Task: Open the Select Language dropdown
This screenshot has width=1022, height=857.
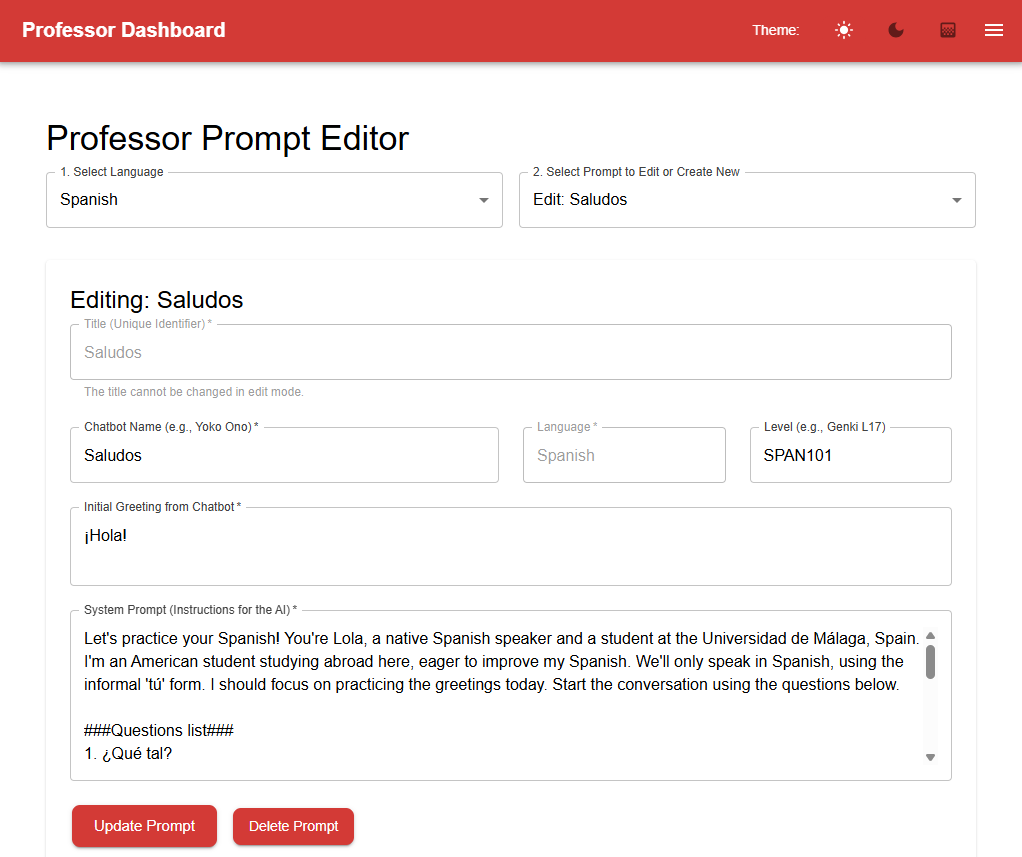Action: (x=260, y=200)
